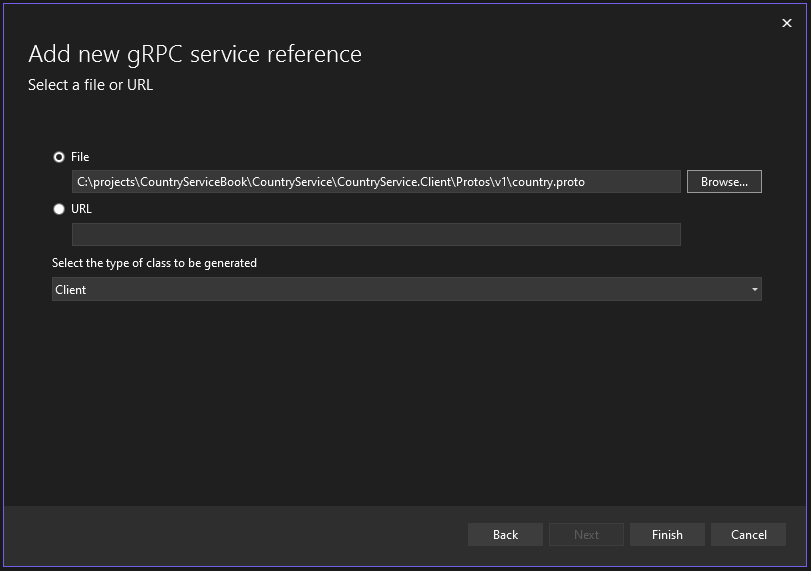
Task: Go to previous step with Back
Action: [505, 535]
